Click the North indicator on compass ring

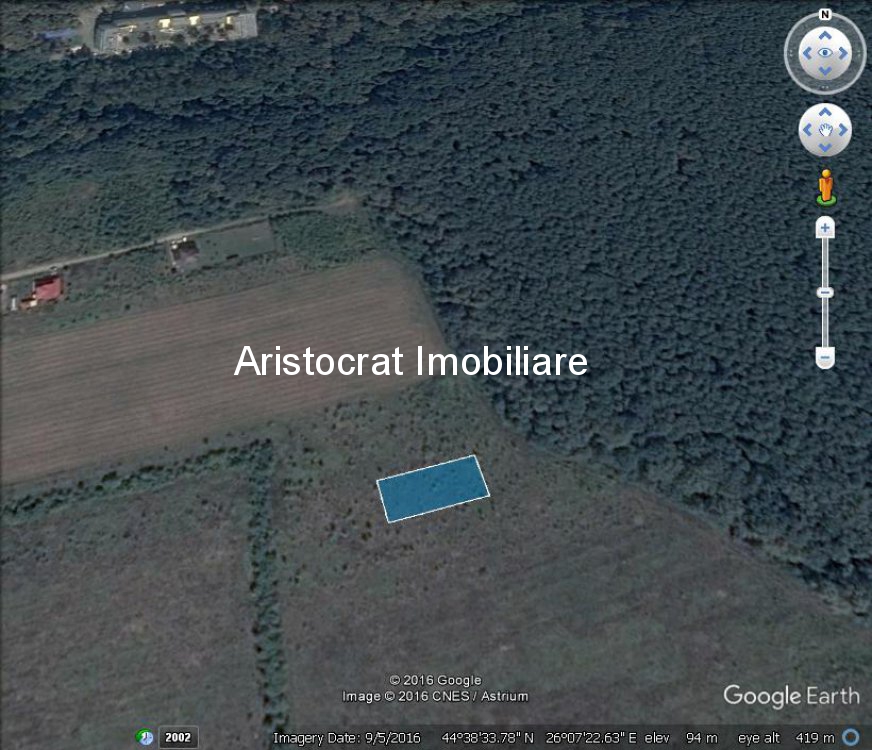pyautogui.click(x=825, y=14)
